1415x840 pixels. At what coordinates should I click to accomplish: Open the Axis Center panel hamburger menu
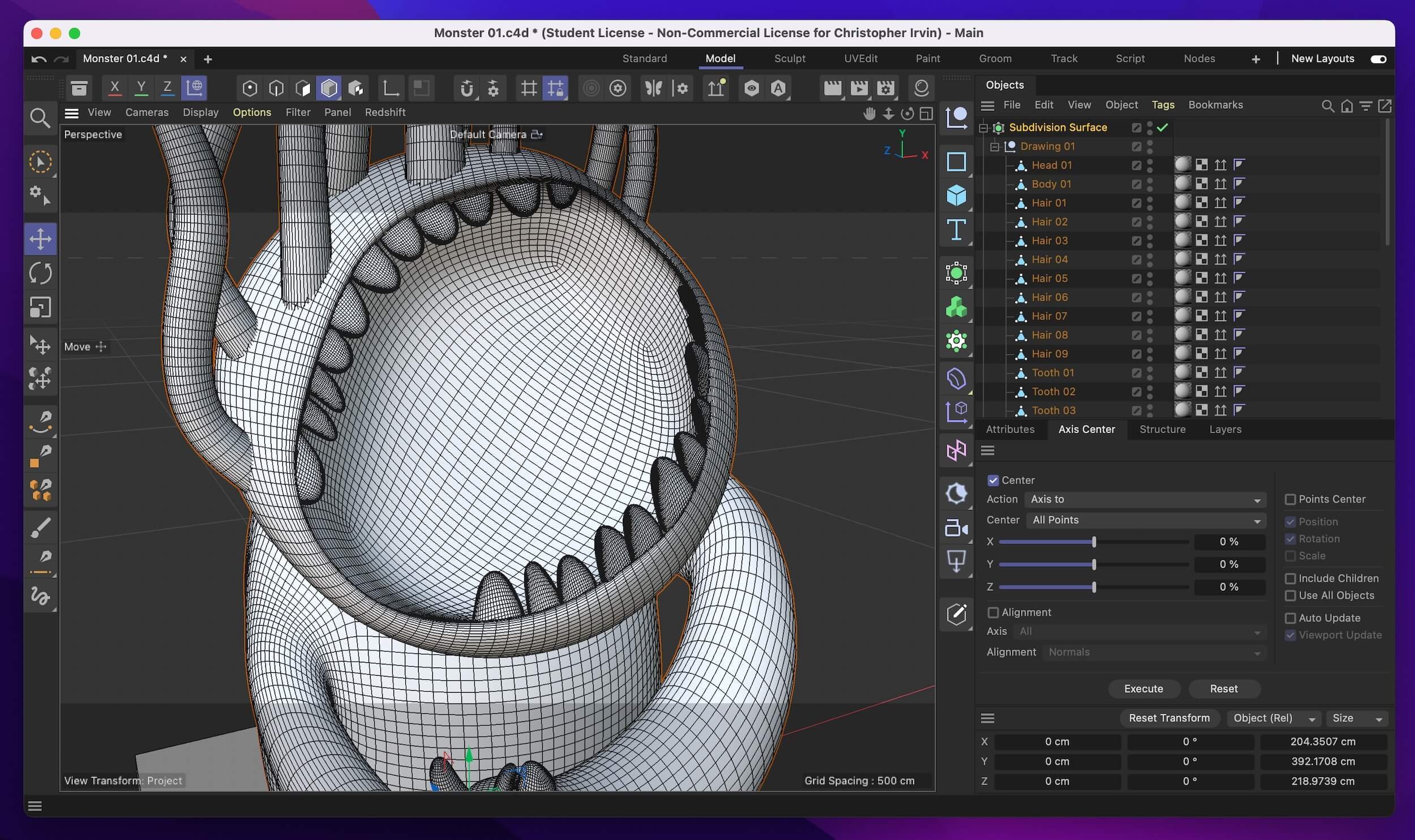tap(988, 451)
